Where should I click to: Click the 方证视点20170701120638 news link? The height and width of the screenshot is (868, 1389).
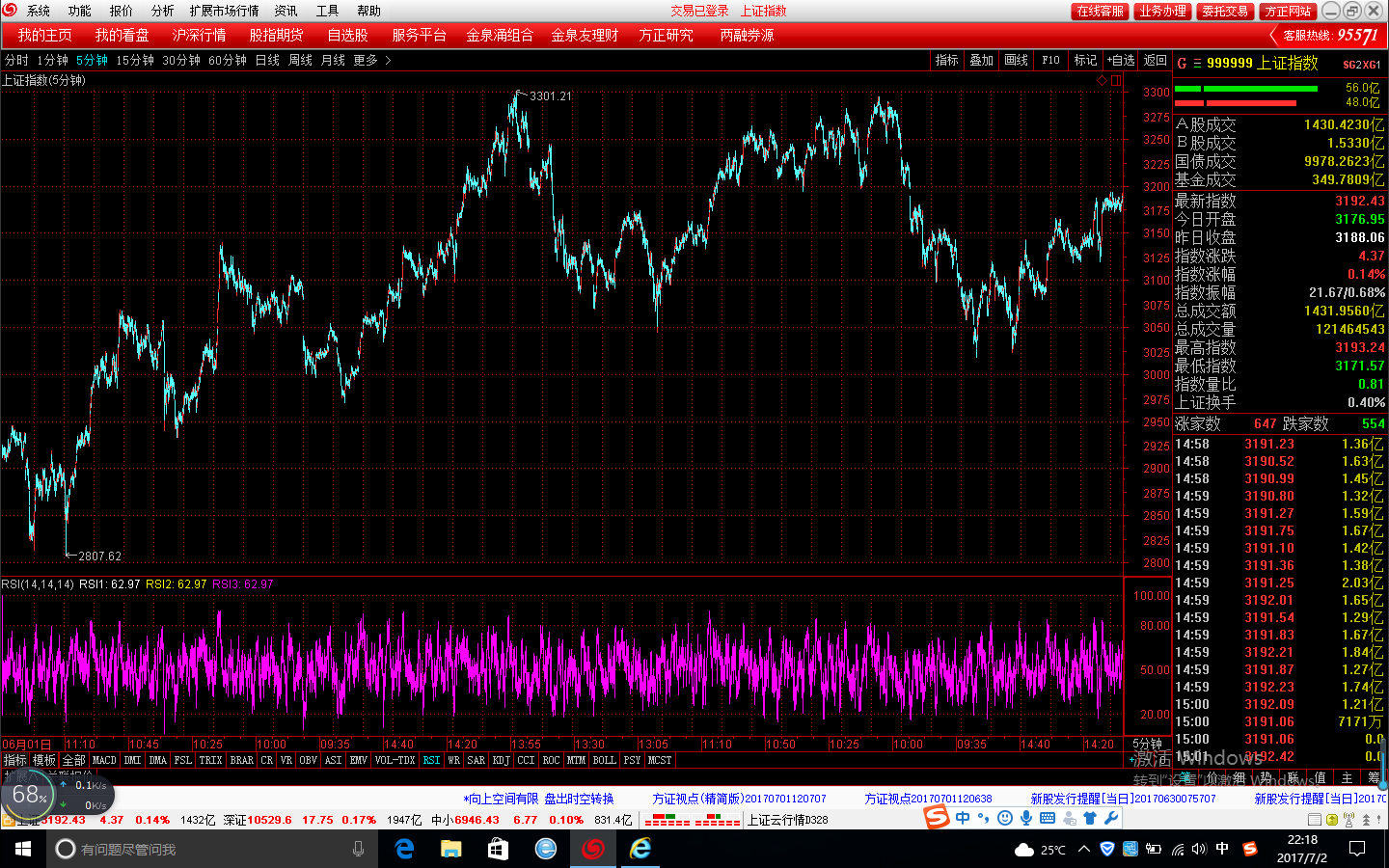928,799
